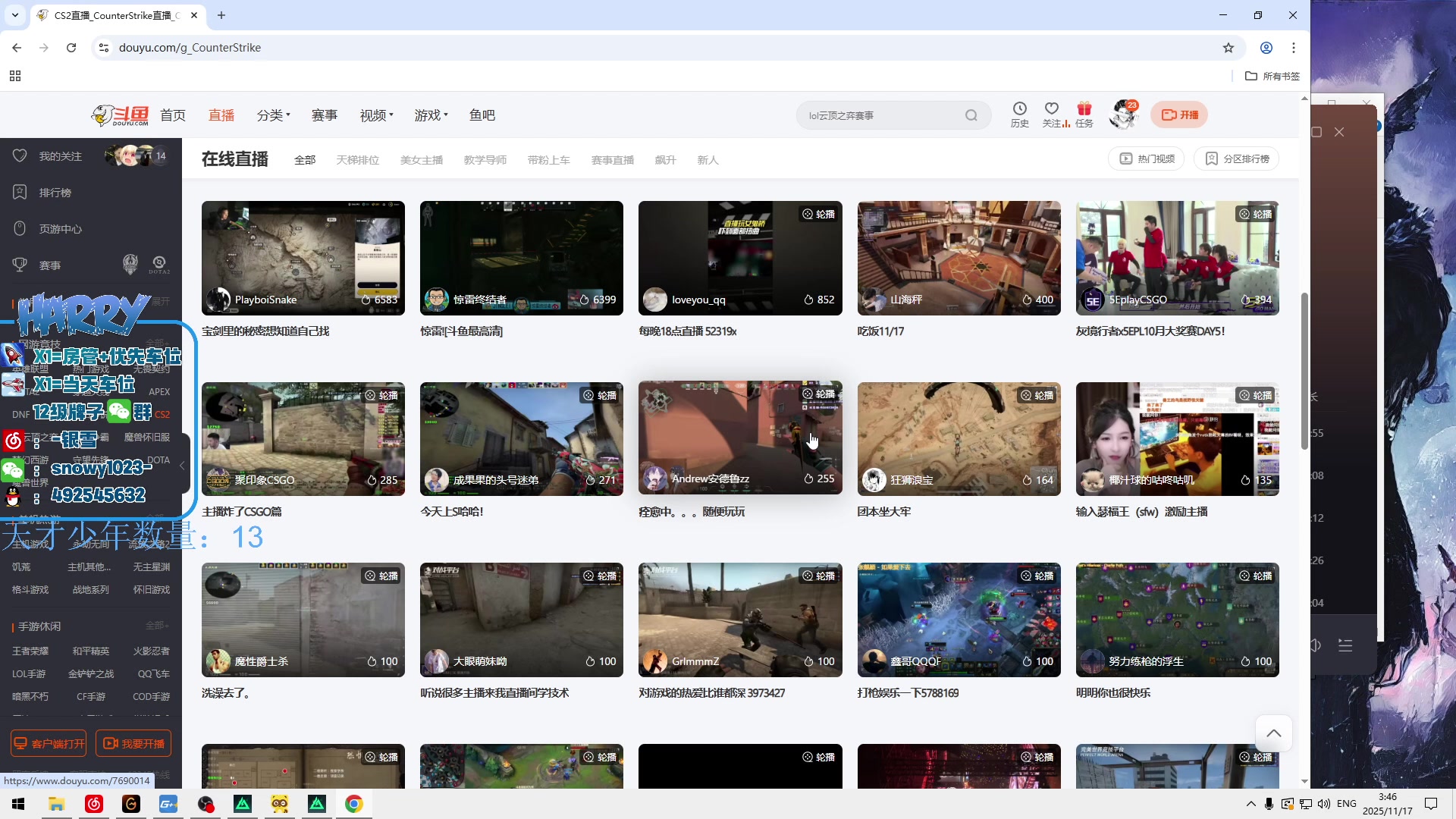Click the page vertical scrollbar thumb

coord(1304,372)
